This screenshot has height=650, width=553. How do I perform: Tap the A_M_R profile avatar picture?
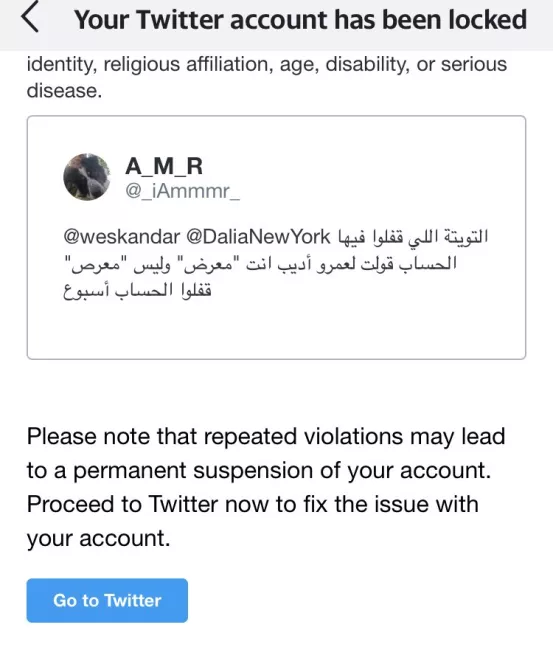point(87,177)
